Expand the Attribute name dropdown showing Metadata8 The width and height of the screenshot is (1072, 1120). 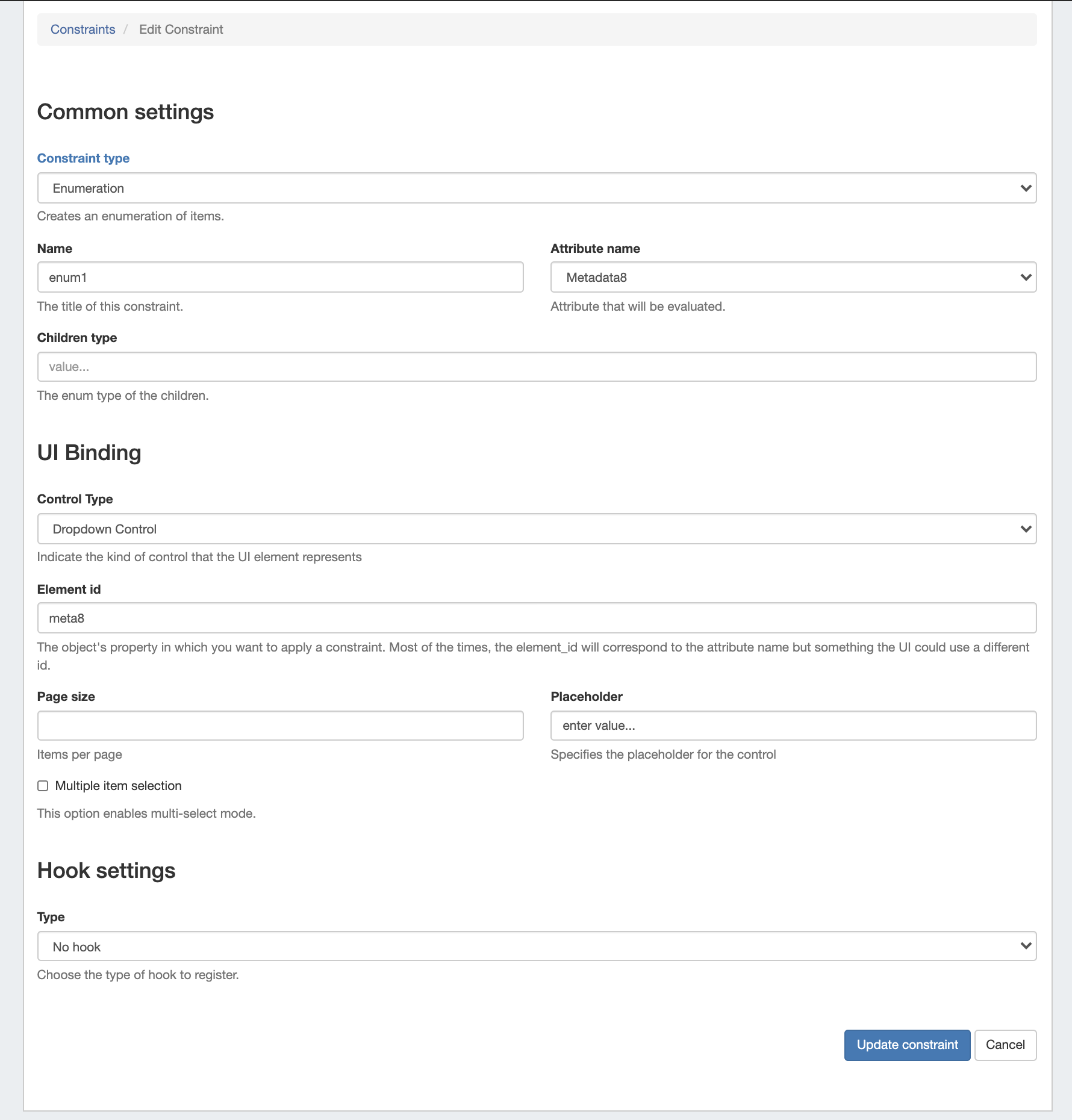tap(793, 278)
